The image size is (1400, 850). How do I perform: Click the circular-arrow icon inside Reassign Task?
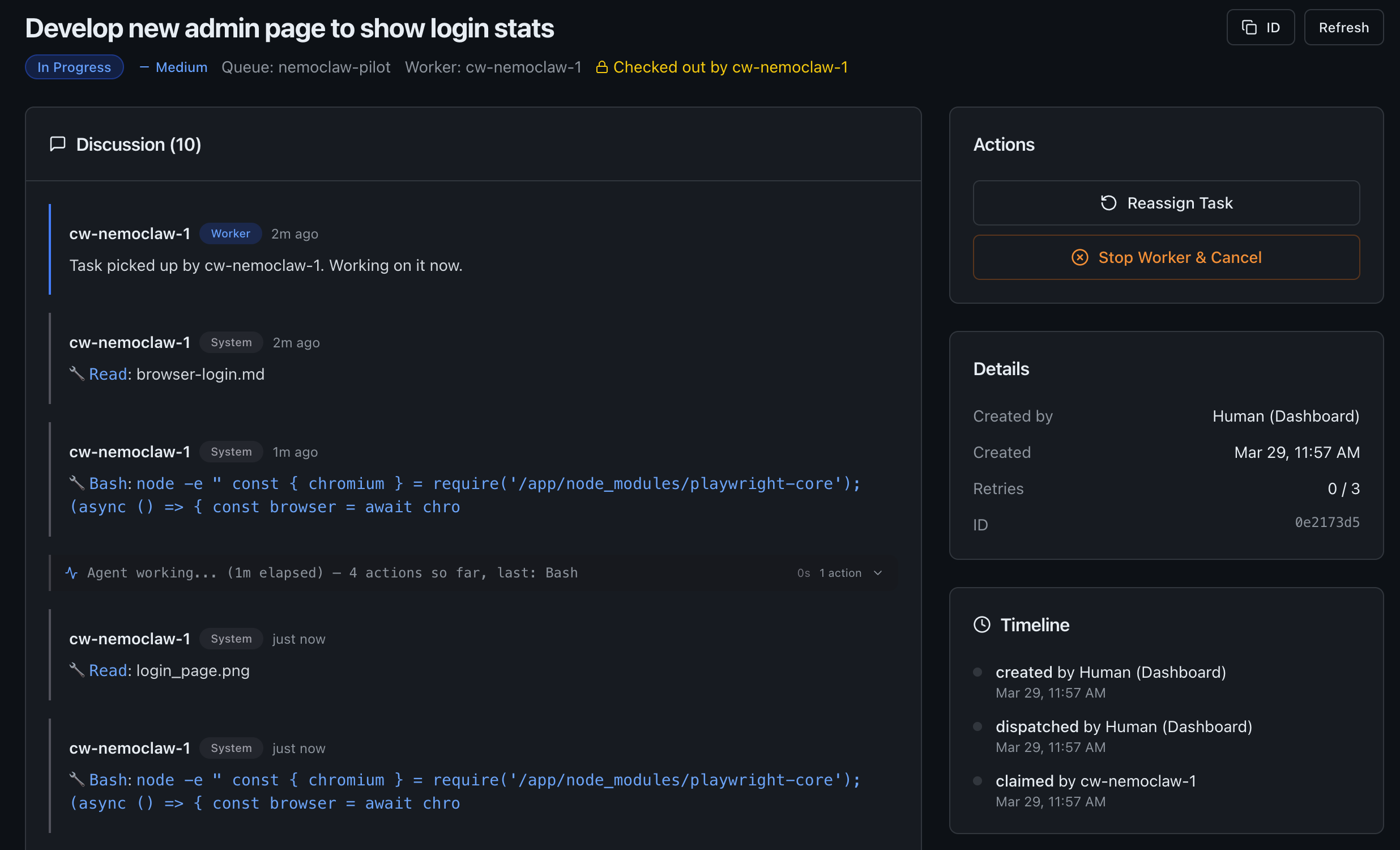pyautogui.click(x=1108, y=202)
